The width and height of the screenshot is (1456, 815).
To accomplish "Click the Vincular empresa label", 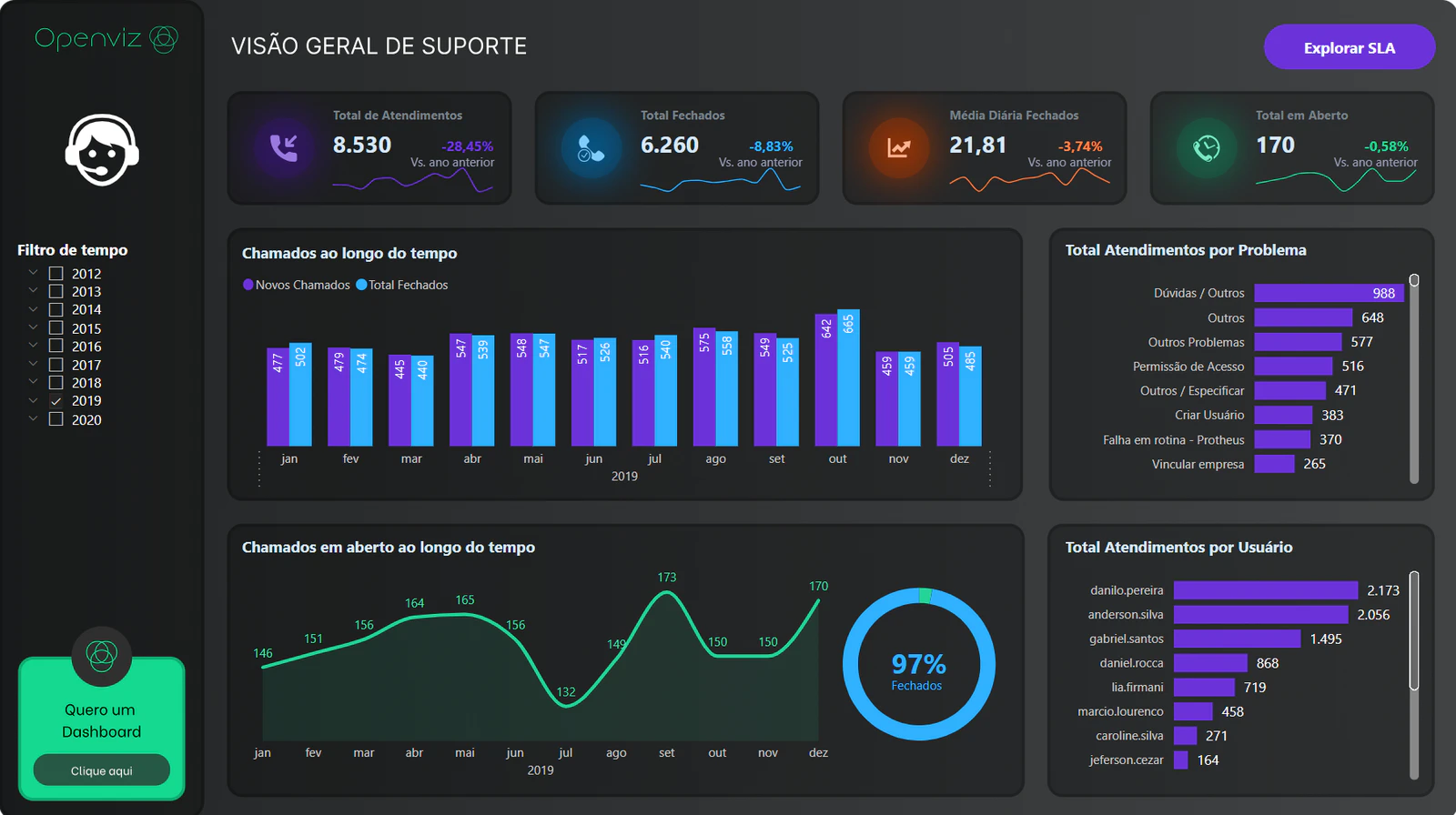I will [1198, 464].
